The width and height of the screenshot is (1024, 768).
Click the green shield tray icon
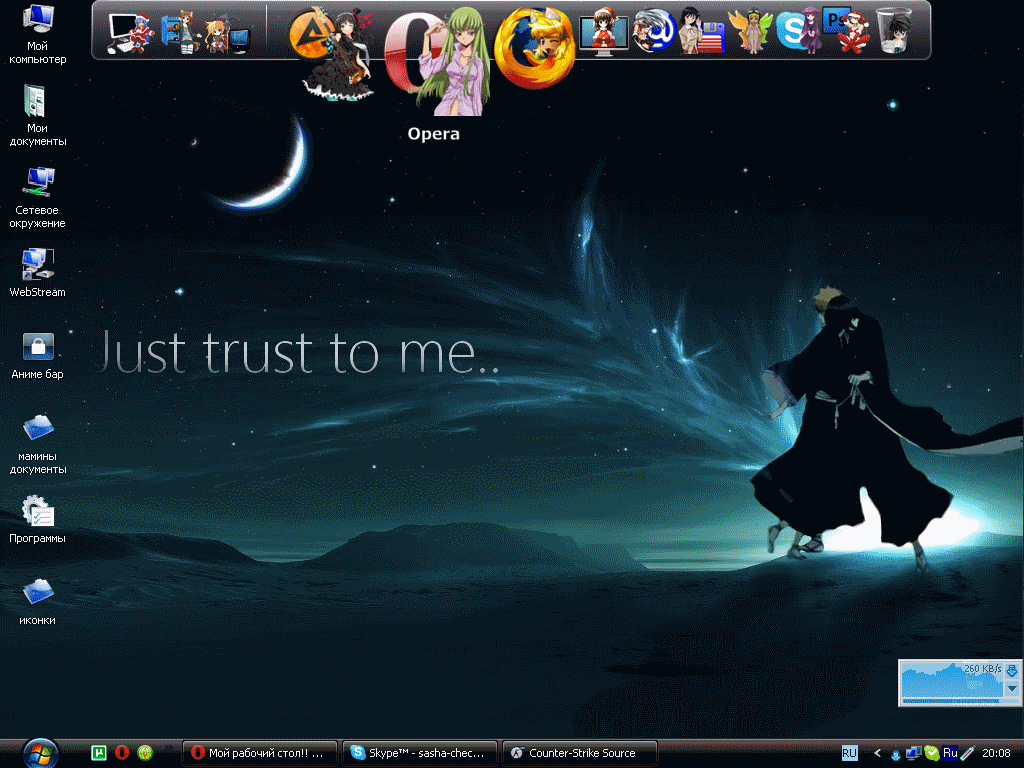click(932, 753)
